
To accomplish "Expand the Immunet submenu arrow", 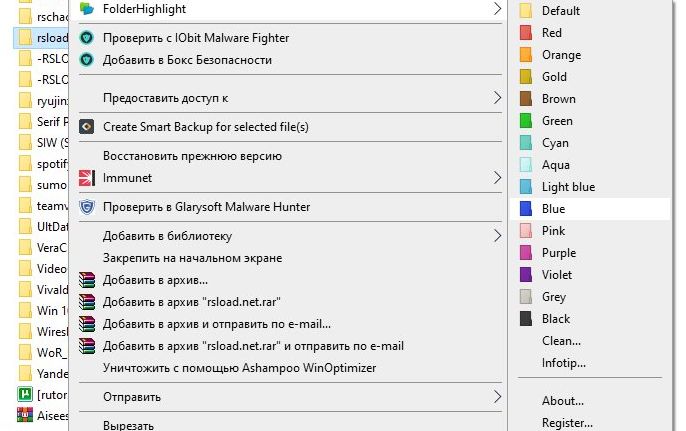I will pyautogui.click(x=497, y=178).
